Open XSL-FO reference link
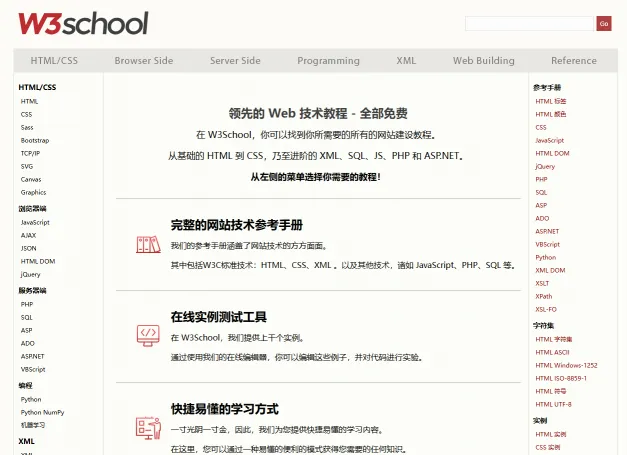The width and height of the screenshot is (627, 455). click(546, 309)
